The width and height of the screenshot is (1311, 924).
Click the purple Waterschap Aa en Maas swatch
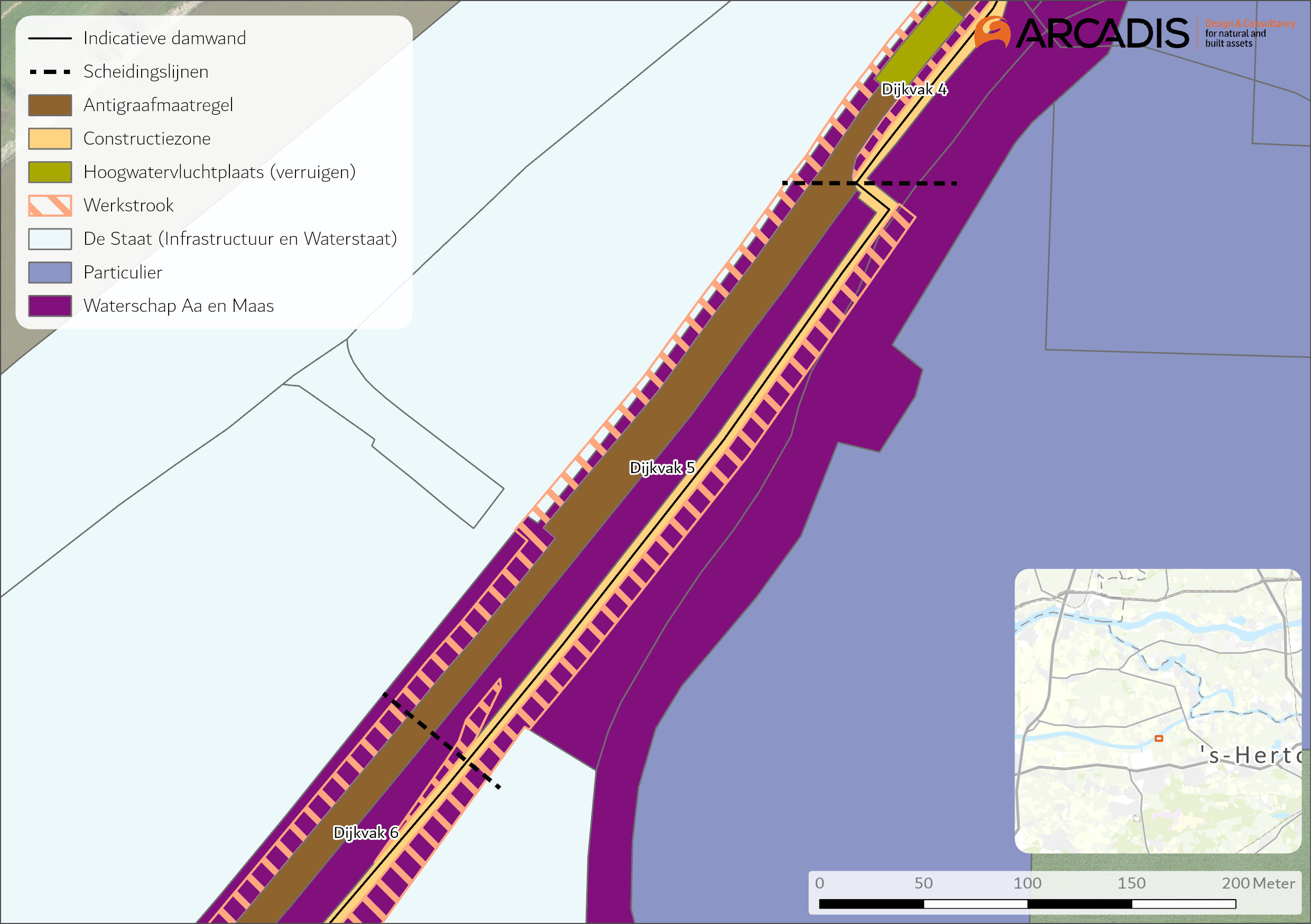point(50,306)
